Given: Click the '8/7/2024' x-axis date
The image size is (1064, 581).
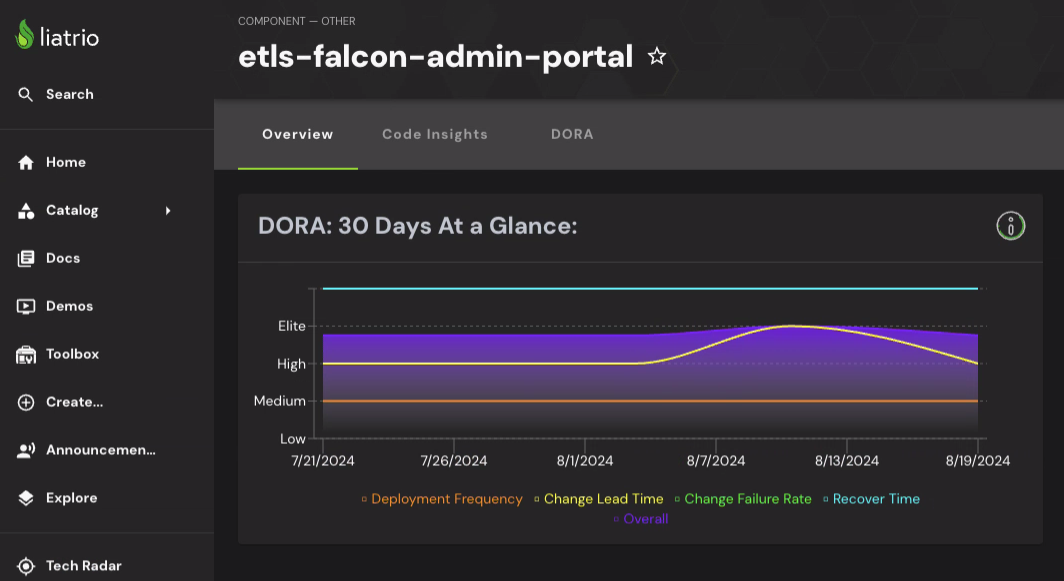Looking at the screenshot, I should coord(716,461).
